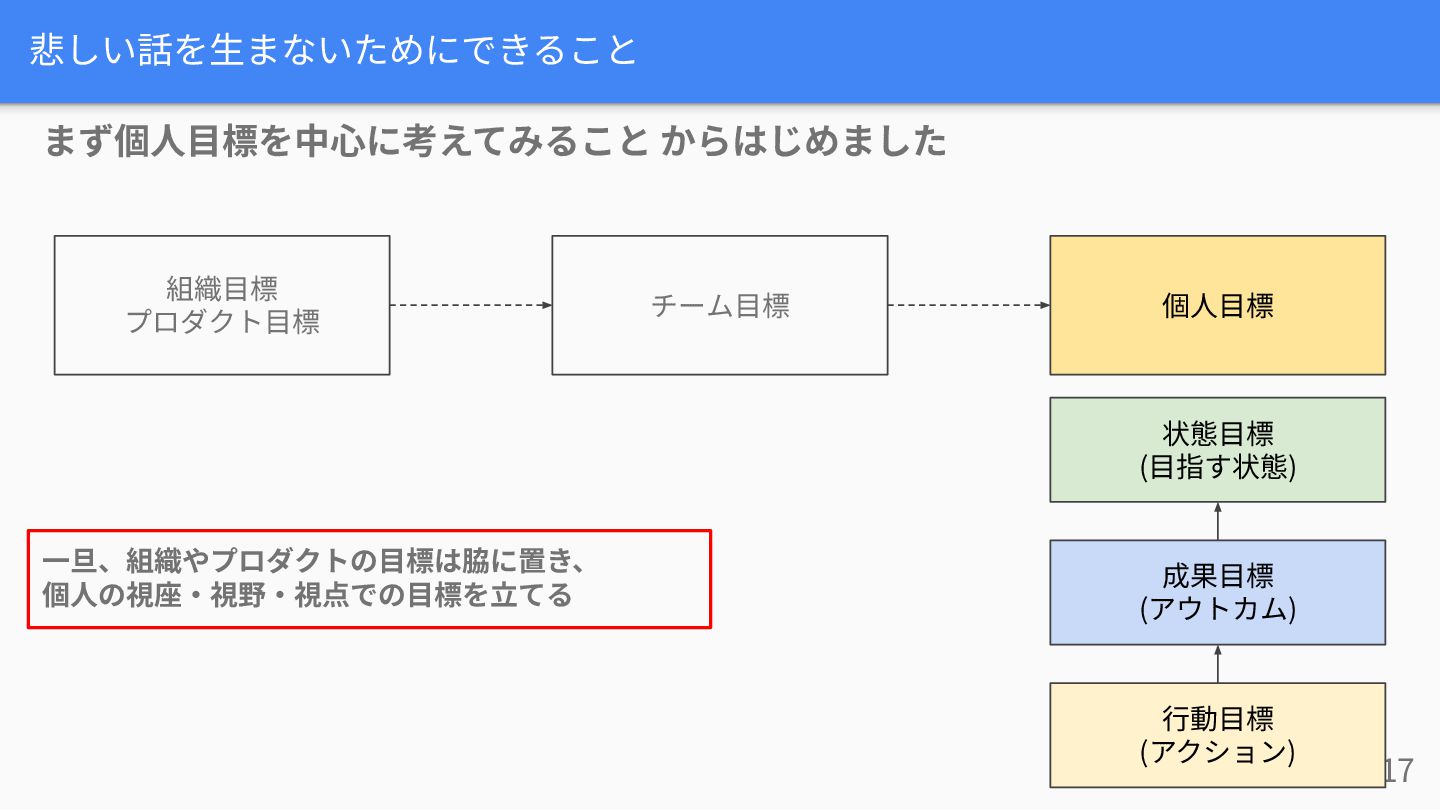Select the dashed arrow from 組織目標 to チーム目標

point(471,305)
